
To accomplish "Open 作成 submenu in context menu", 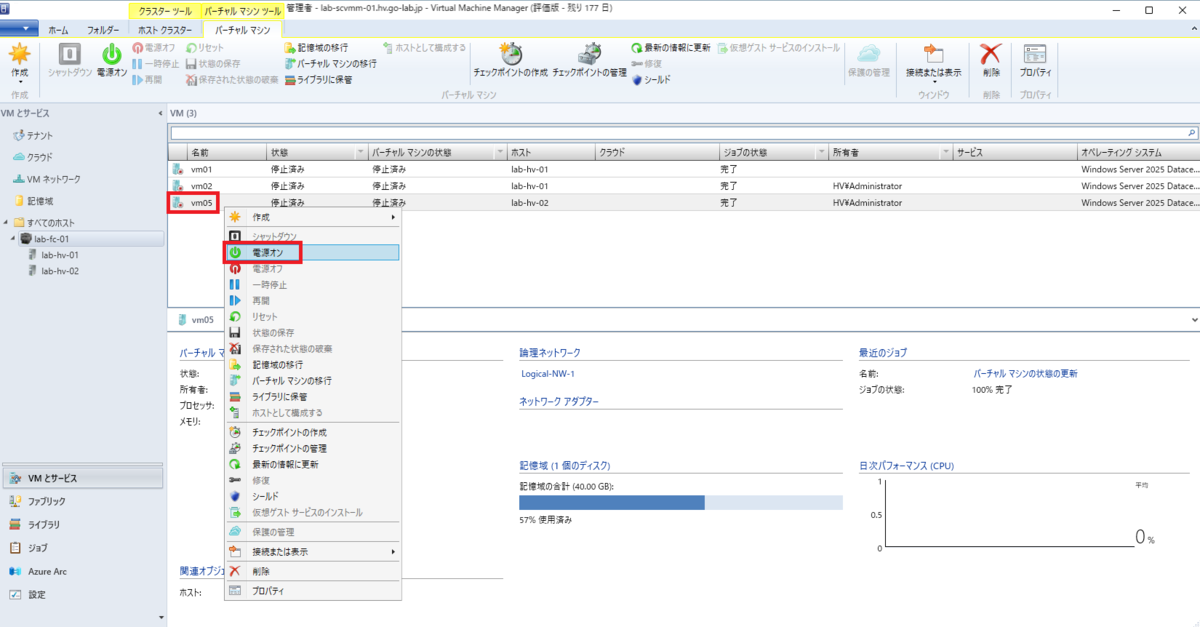I will click(x=312, y=217).
